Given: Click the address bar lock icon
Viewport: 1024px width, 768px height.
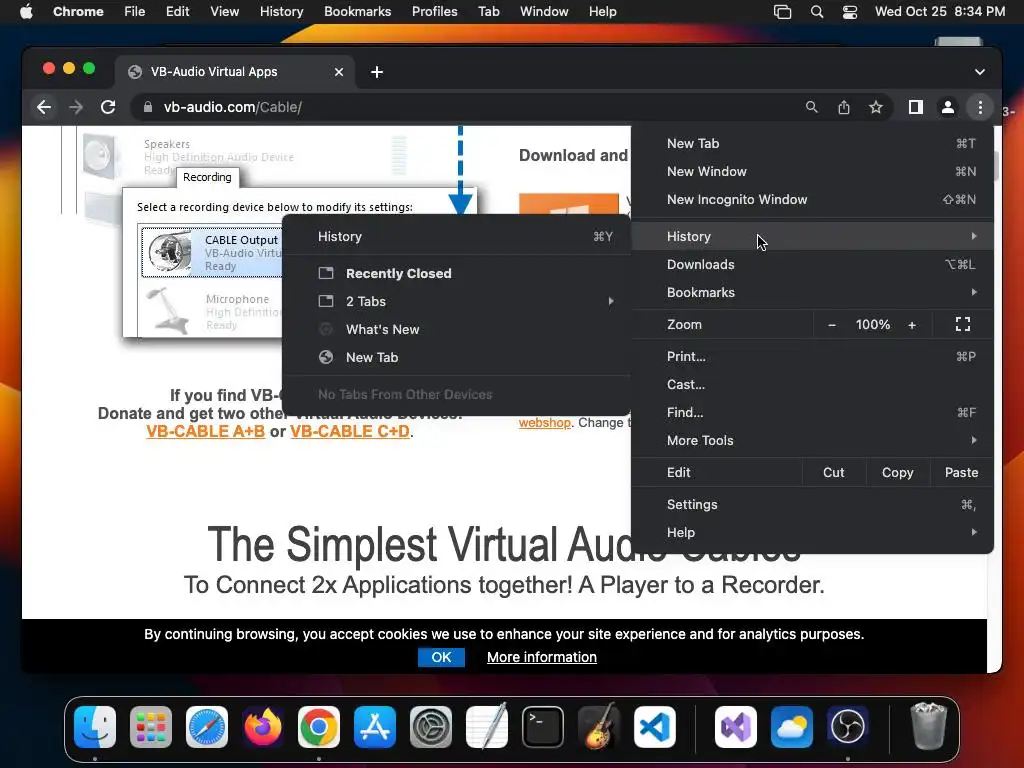Looking at the screenshot, I should (148, 107).
